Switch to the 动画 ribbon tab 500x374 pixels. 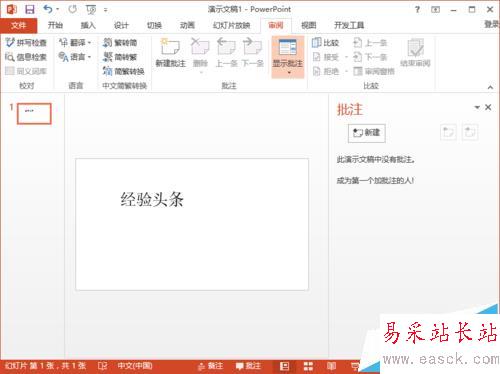click(x=187, y=25)
